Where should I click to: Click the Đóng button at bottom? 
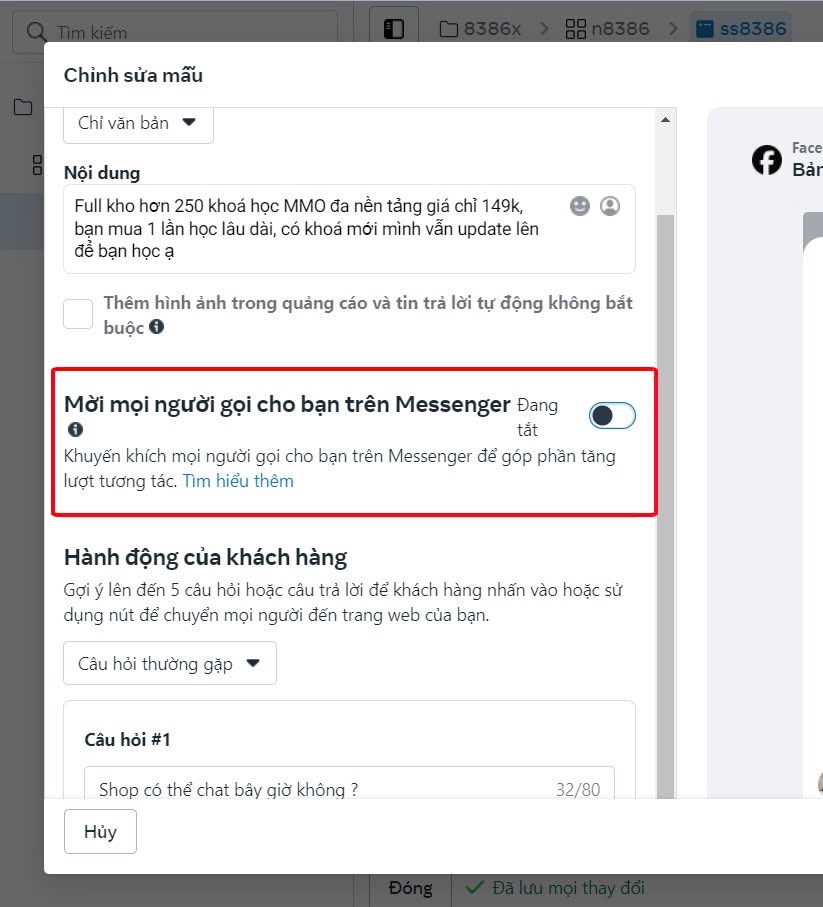click(x=410, y=887)
